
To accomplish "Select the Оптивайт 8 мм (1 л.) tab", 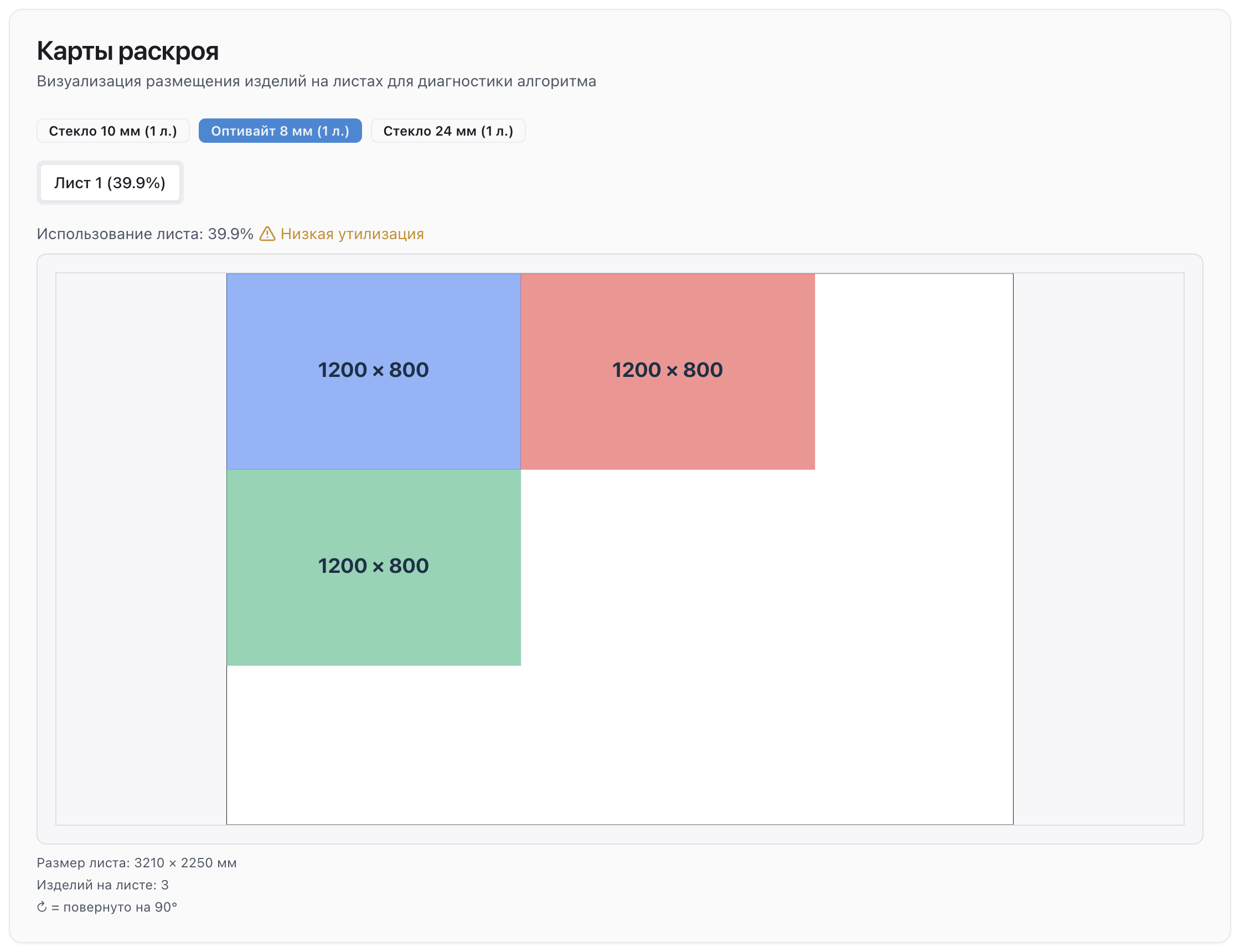I will [x=280, y=131].
